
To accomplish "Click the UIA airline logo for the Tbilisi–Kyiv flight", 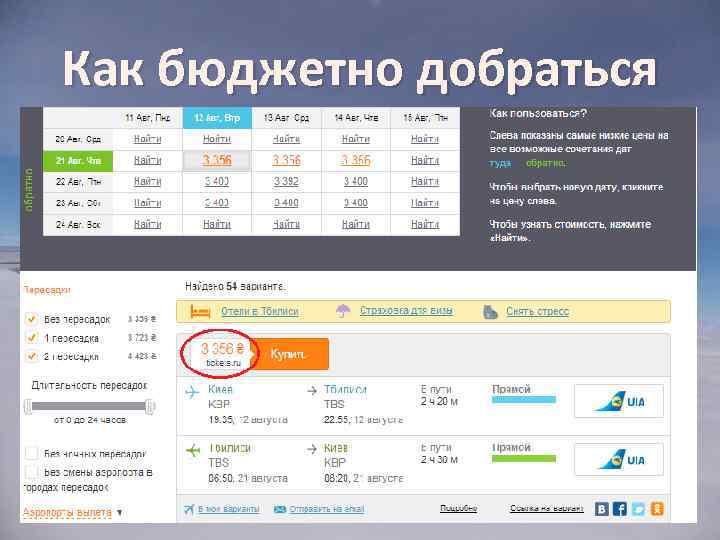I will 619,459.
